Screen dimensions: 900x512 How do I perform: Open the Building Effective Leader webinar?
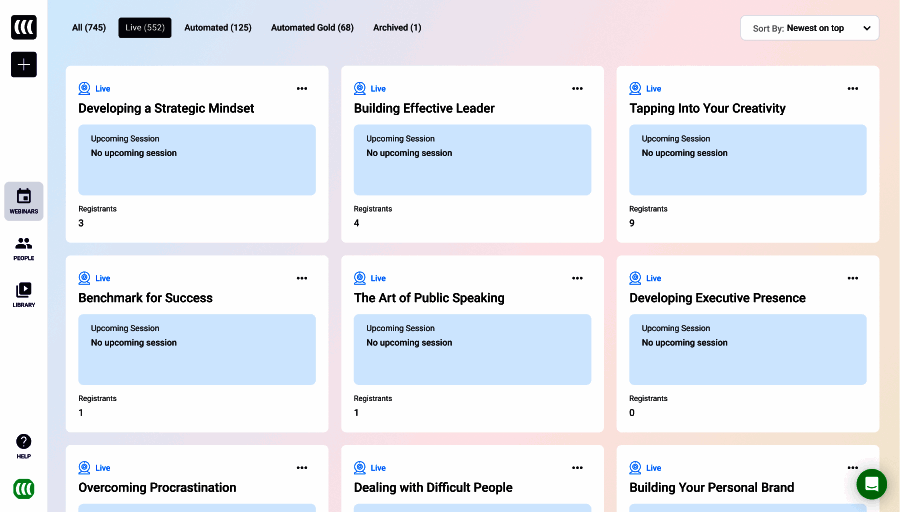(424, 108)
